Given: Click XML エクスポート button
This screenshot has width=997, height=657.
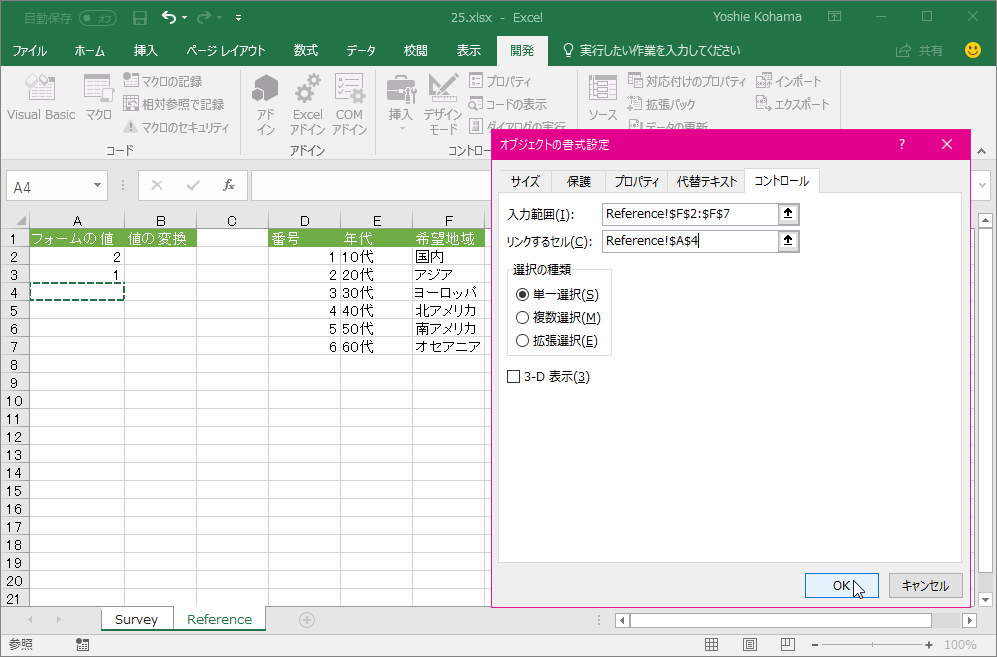Looking at the screenshot, I should click(x=792, y=104).
